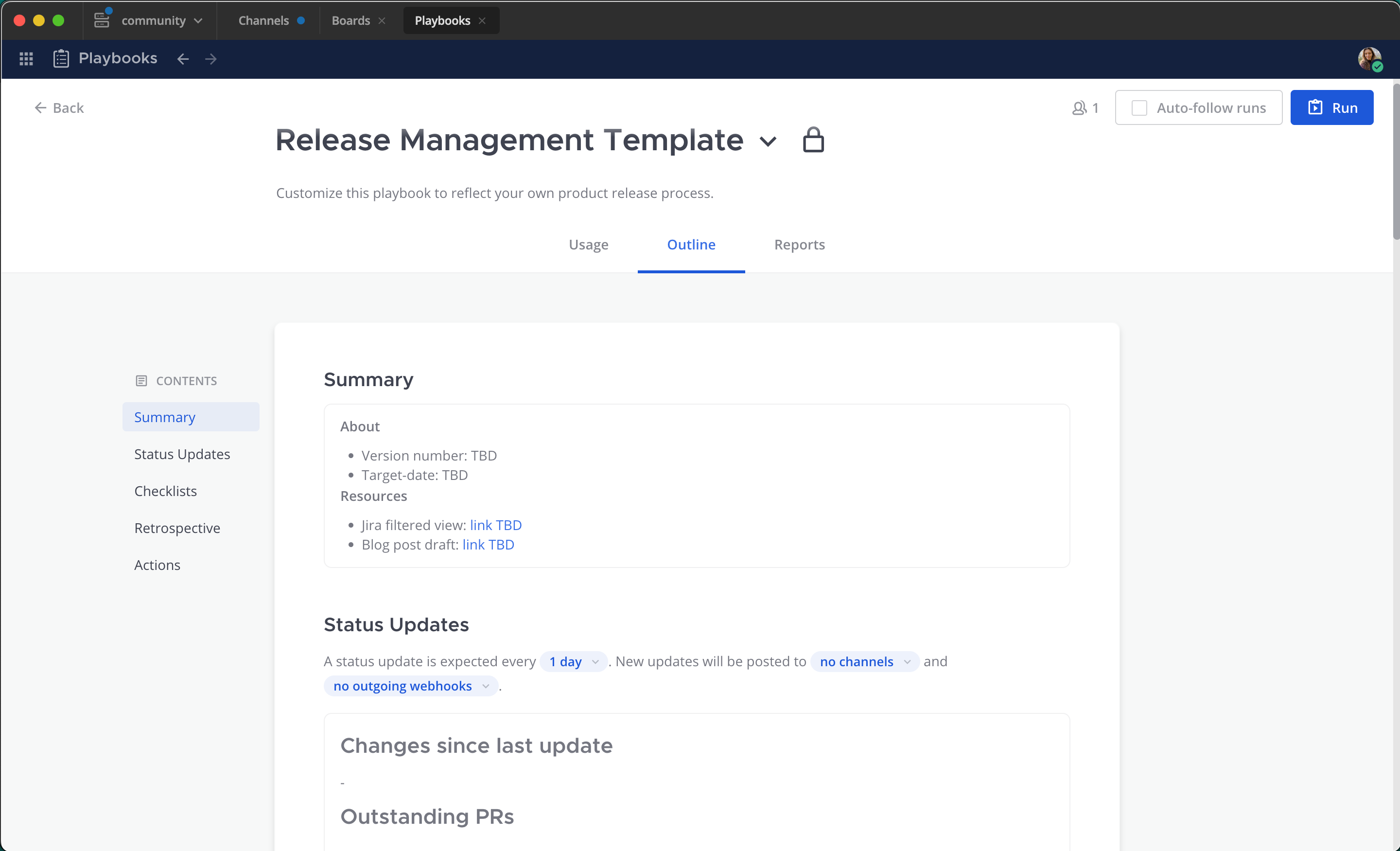
Task: Click the Release Management Template title
Action: [x=509, y=140]
